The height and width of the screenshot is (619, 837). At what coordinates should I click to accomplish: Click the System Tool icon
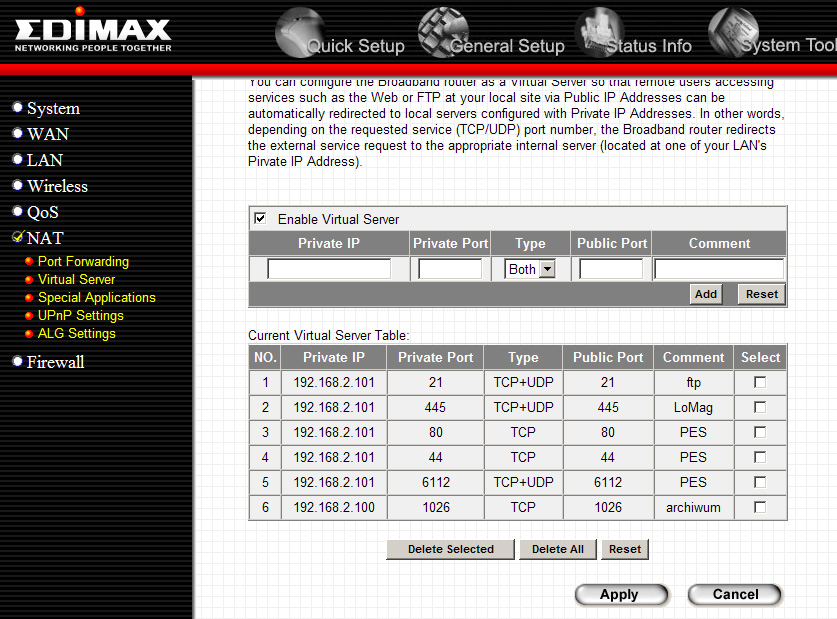point(733,32)
